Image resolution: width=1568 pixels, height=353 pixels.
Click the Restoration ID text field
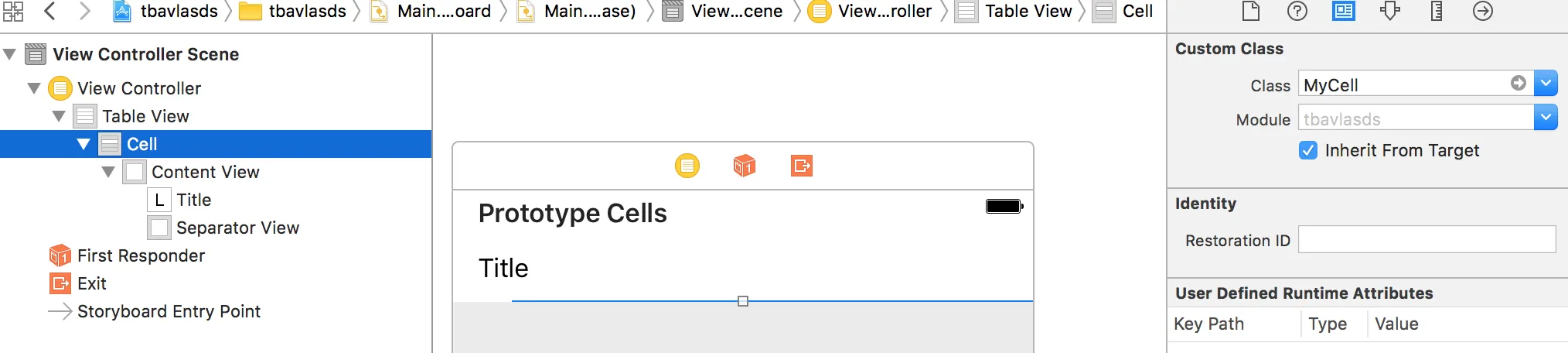pyautogui.click(x=1427, y=239)
